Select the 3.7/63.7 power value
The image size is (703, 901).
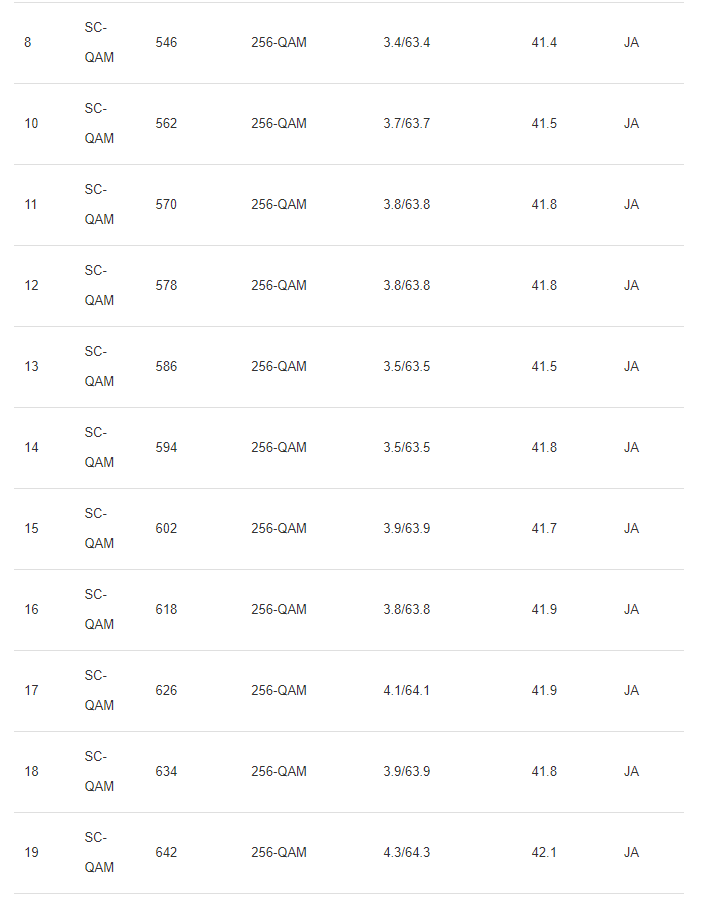point(406,124)
